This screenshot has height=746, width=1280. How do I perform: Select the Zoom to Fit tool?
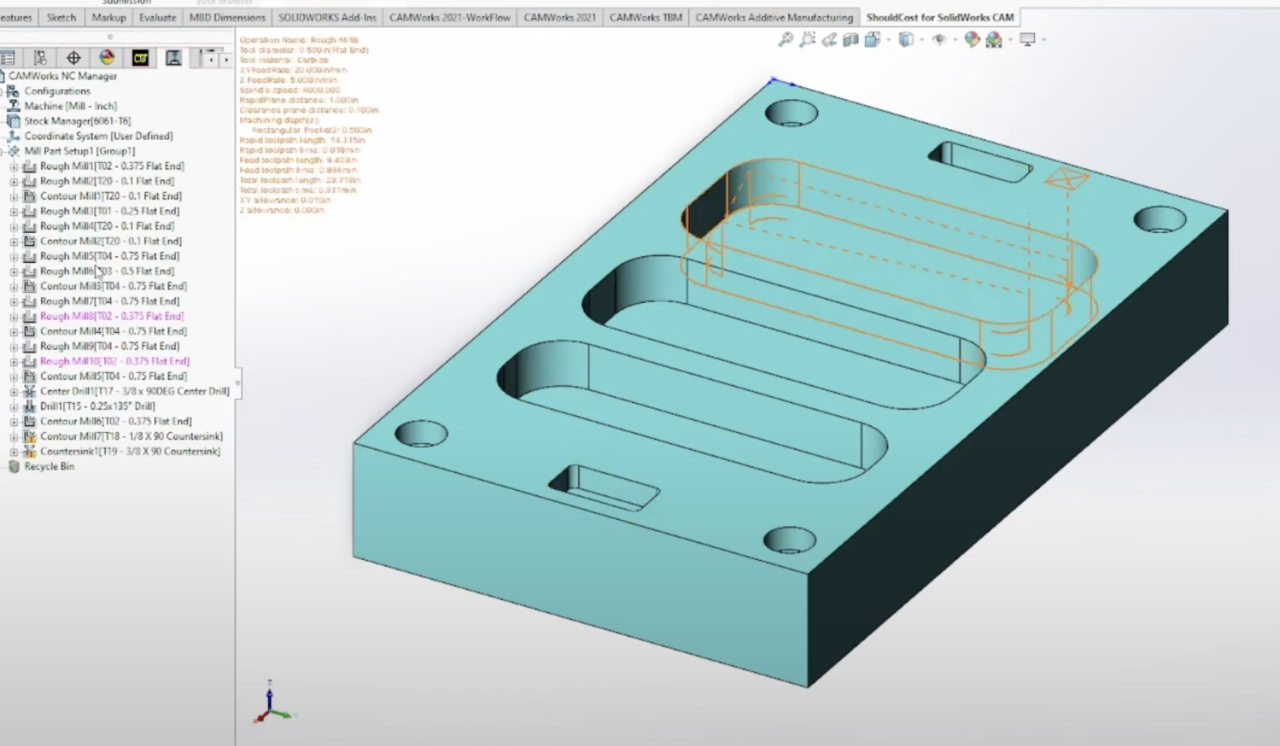785,39
